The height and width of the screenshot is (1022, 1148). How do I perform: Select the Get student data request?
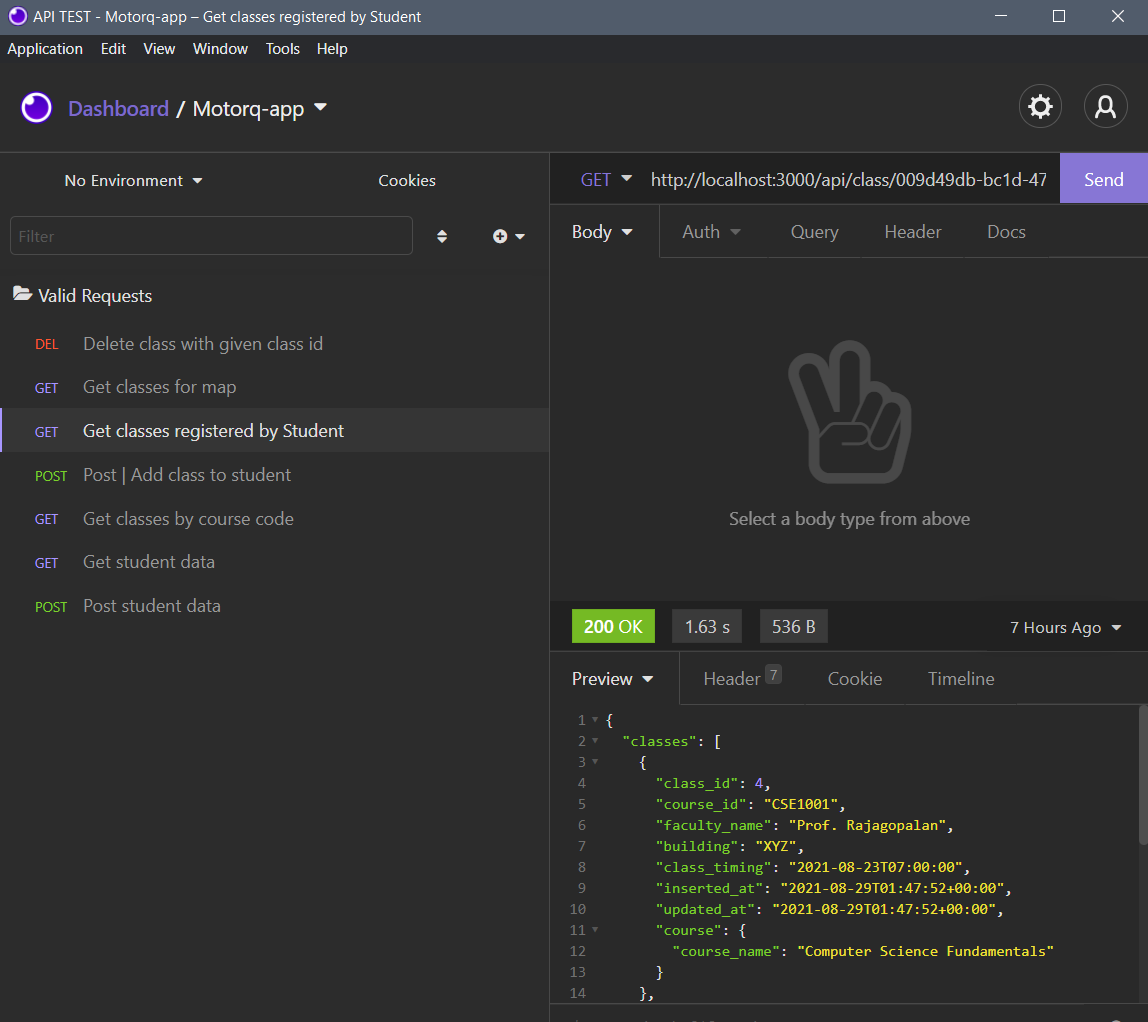click(148, 561)
